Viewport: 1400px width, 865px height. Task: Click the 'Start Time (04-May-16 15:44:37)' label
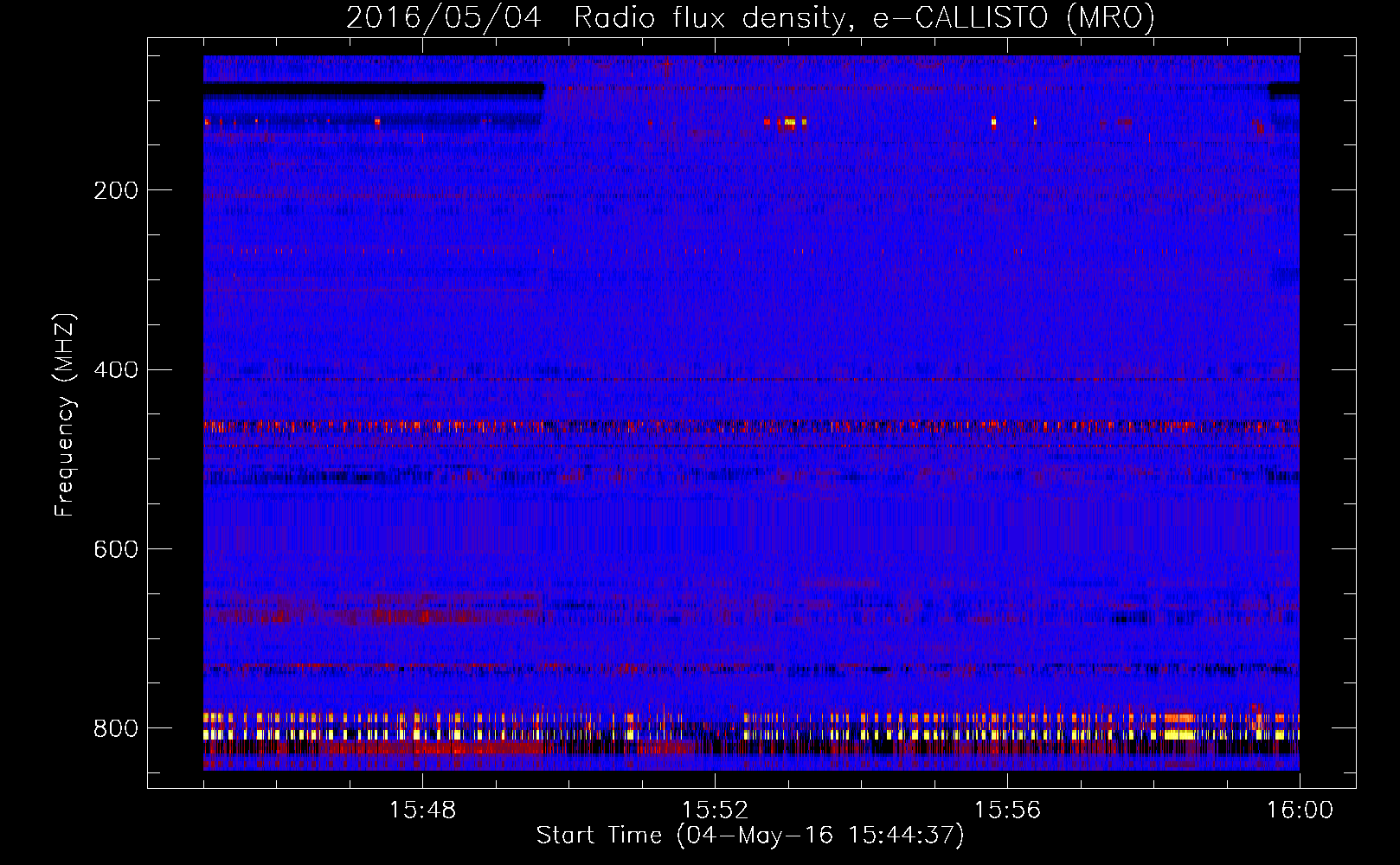point(750,836)
